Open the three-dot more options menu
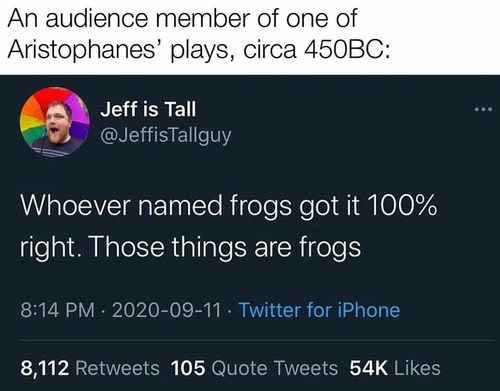 click(x=483, y=109)
